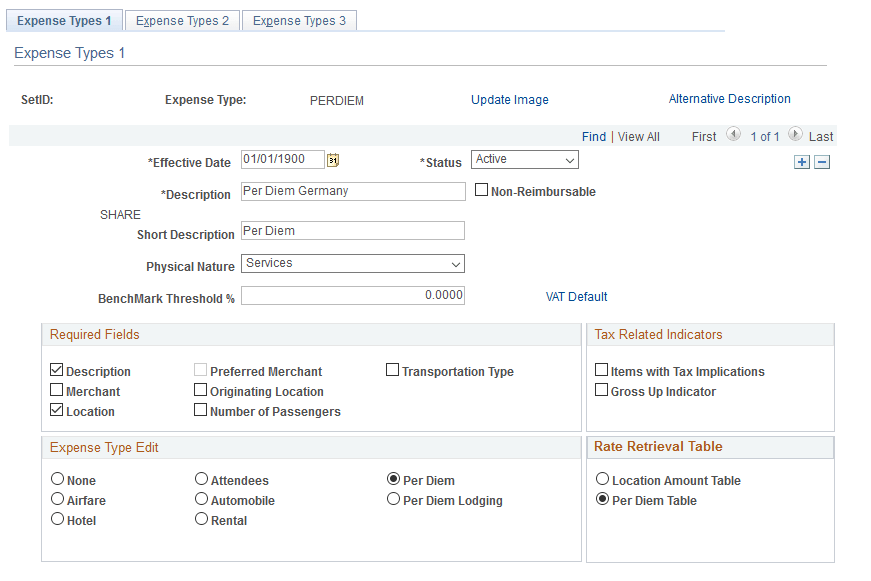
Task: Select the Per Diem Lodging option
Action: click(x=393, y=499)
